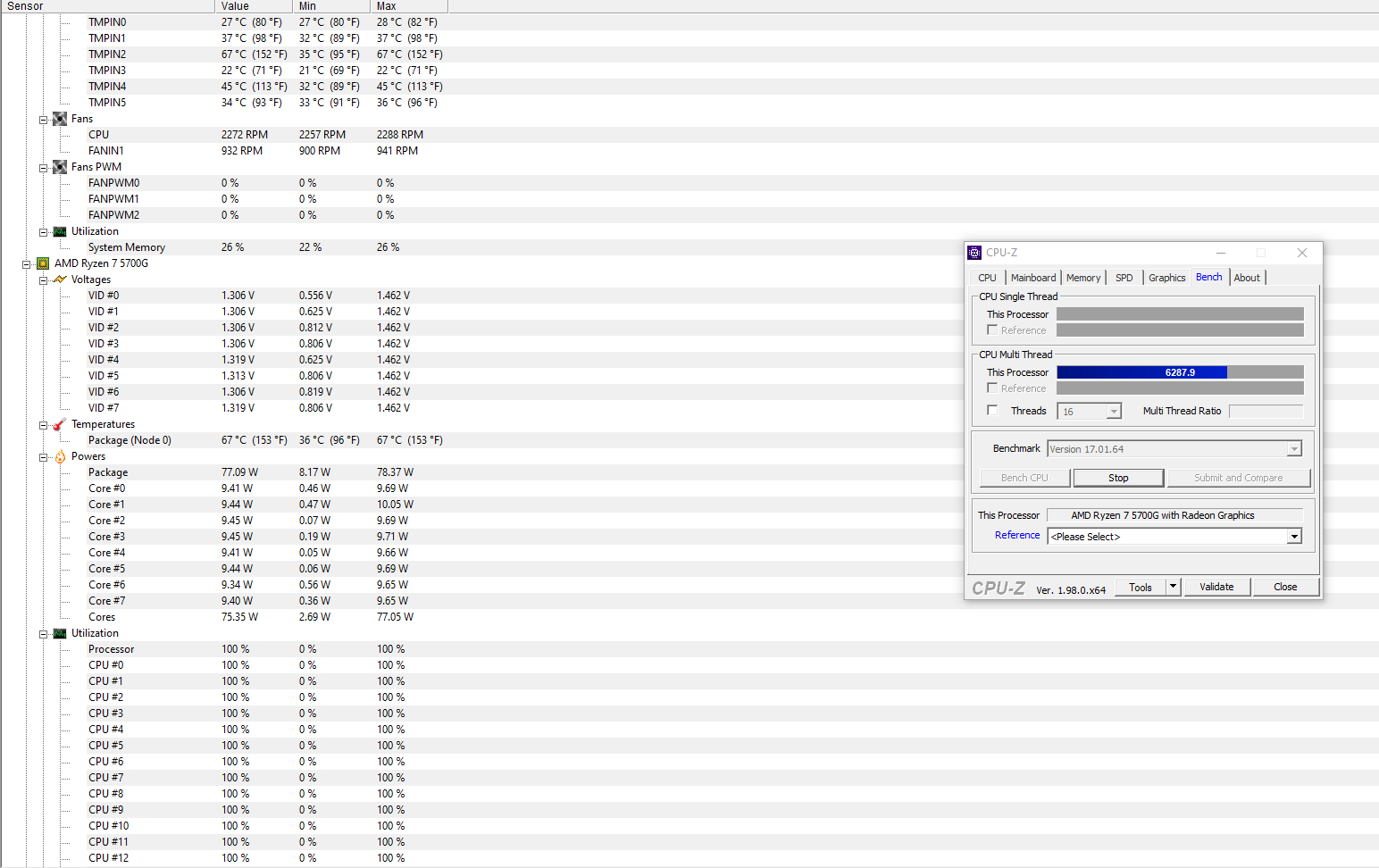Collapse the Powers tree node
Image resolution: width=1379 pixels, height=868 pixels.
coord(43,457)
